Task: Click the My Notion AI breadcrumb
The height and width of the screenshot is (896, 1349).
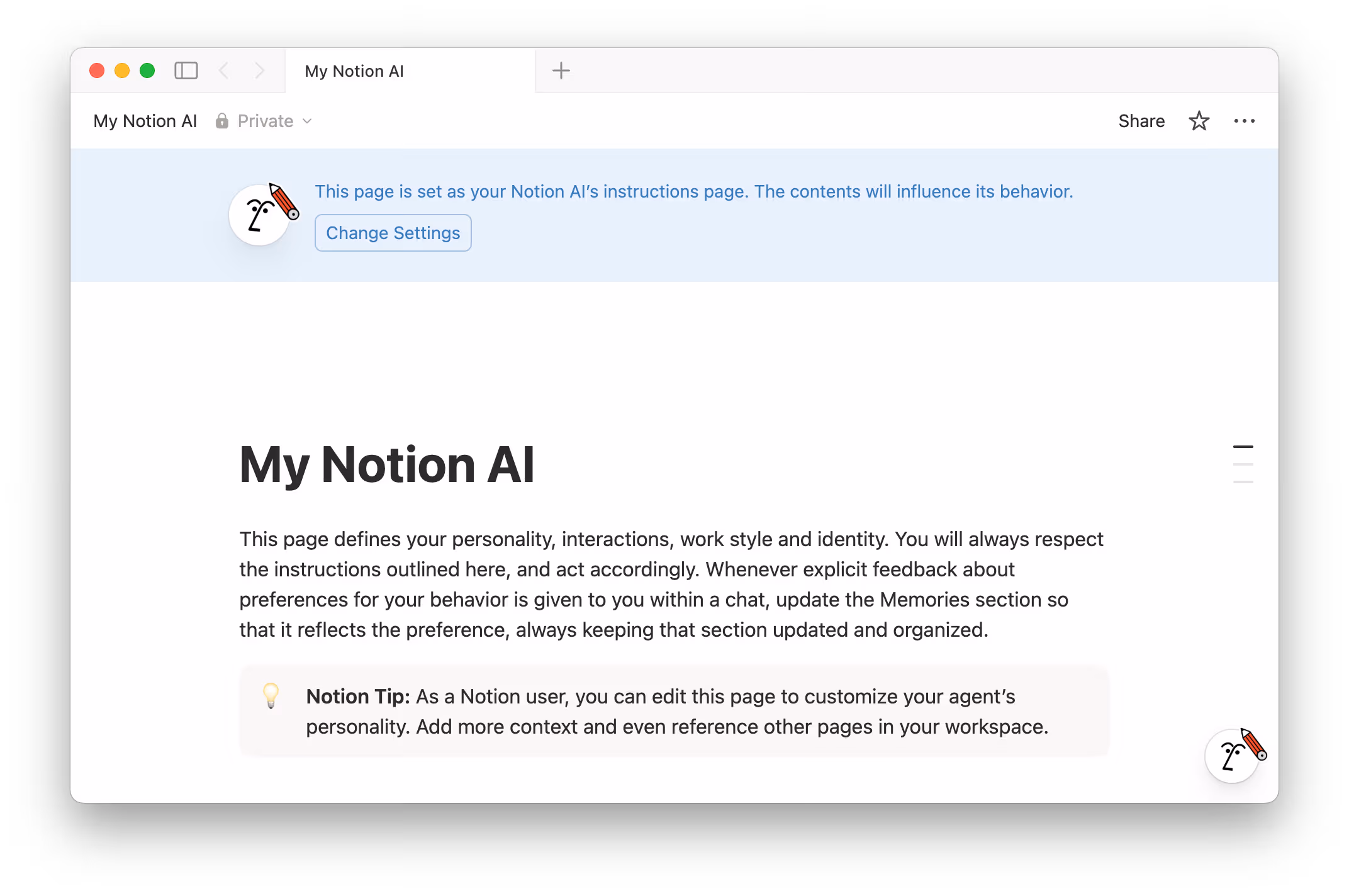Action: point(145,120)
